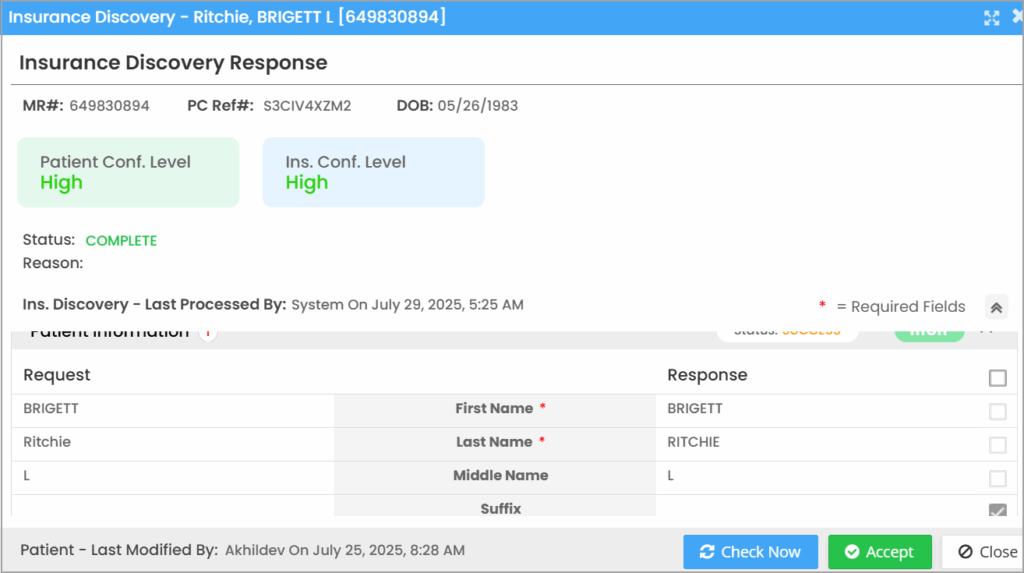Click the Patient Conf. Level card

[x=129, y=172]
